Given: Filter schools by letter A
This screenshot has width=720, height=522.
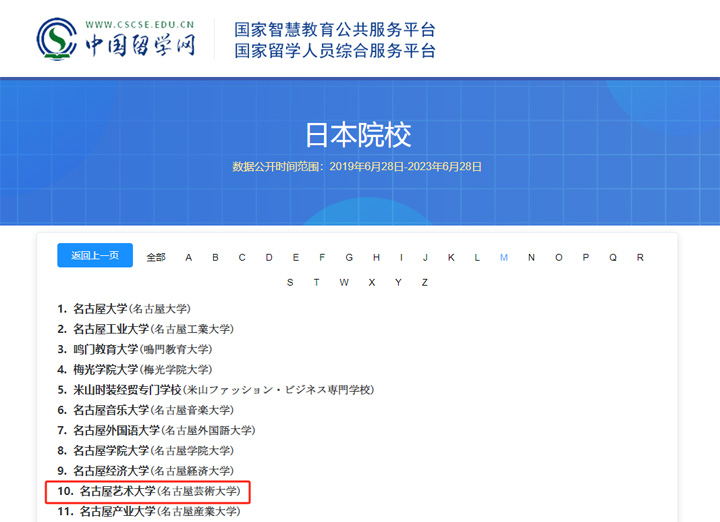Looking at the screenshot, I should pos(188,258).
